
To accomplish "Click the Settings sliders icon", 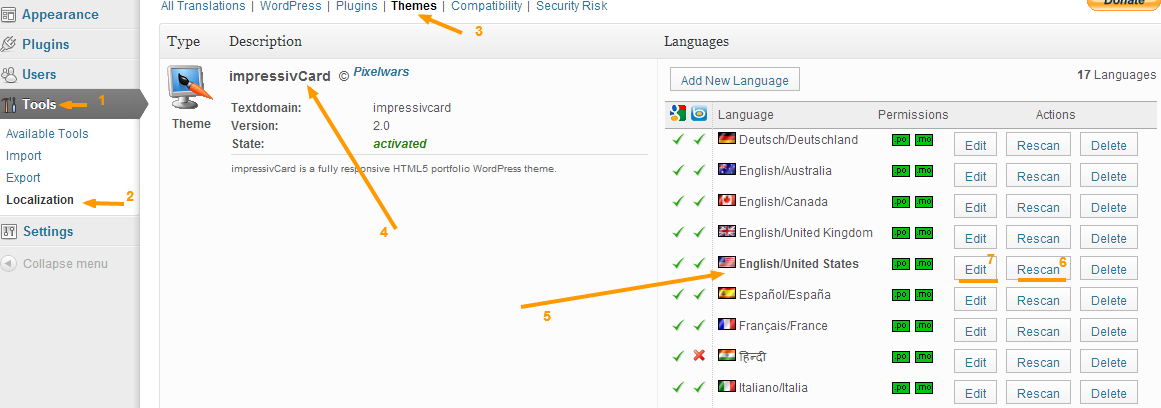I will (9, 232).
